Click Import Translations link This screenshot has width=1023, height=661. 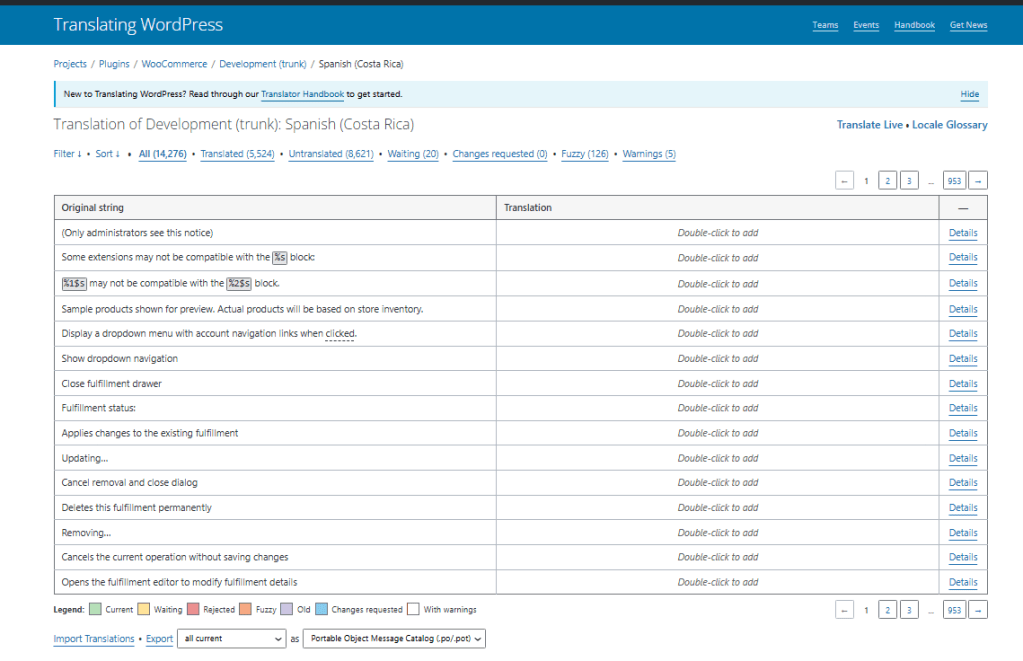[93, 638]
